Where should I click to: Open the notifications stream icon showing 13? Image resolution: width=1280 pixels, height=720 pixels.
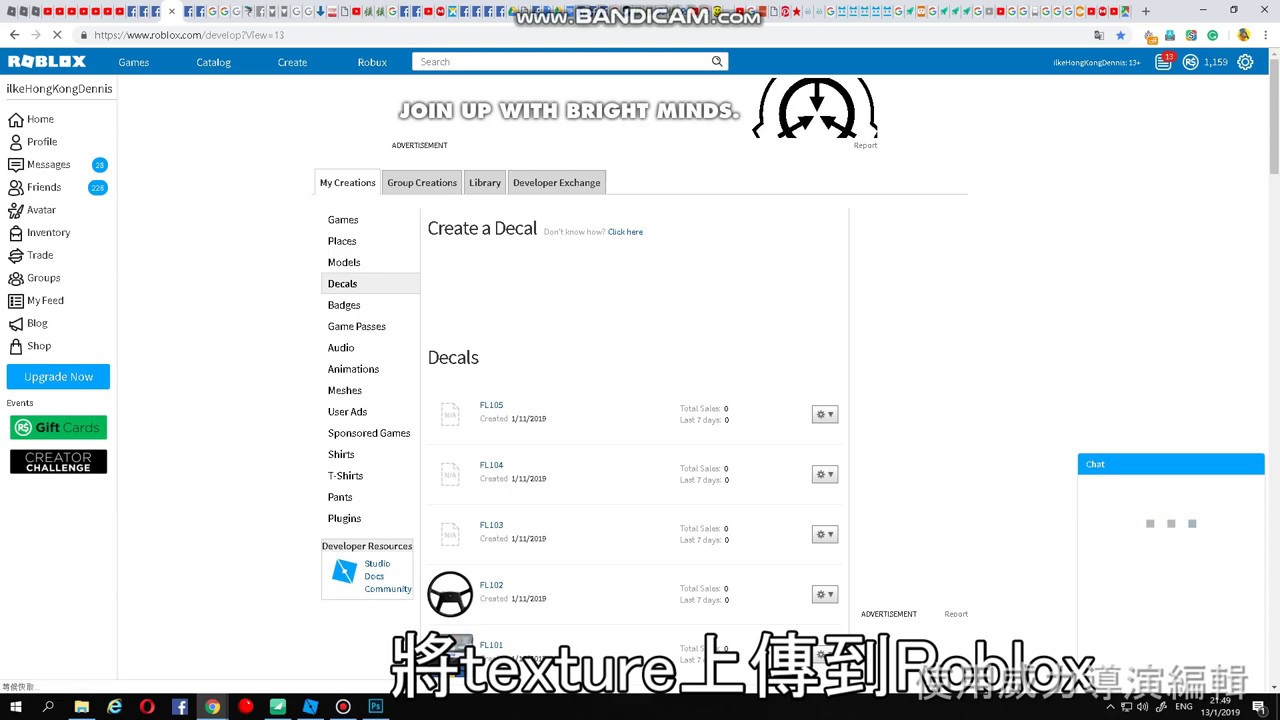(x=1163, y=62)
